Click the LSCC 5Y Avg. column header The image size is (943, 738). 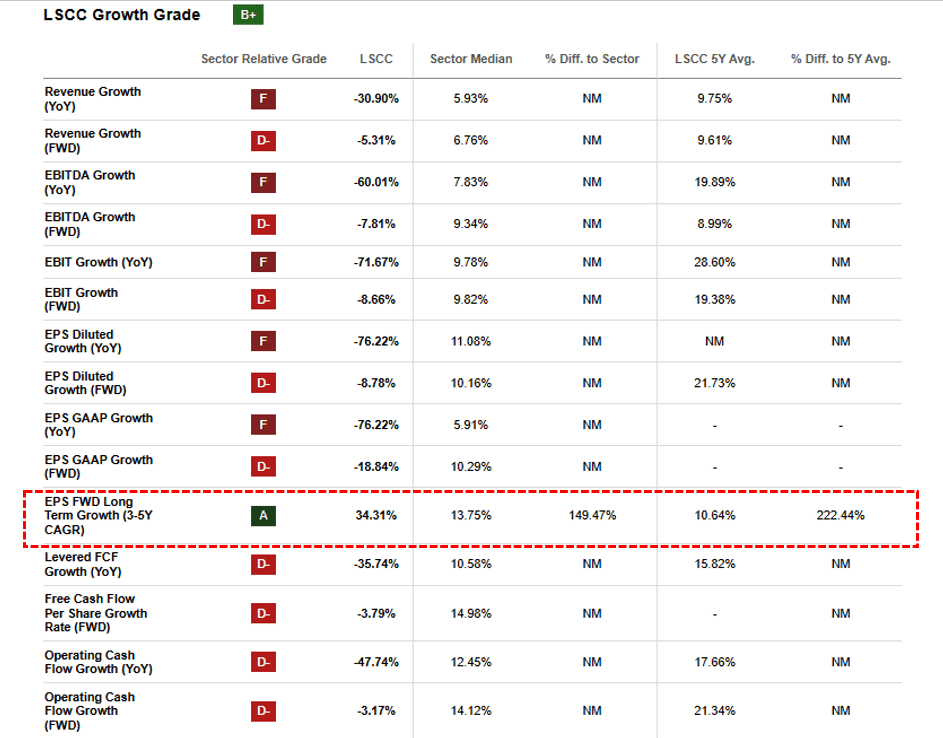pyautogui.click(x=714, y=59)
